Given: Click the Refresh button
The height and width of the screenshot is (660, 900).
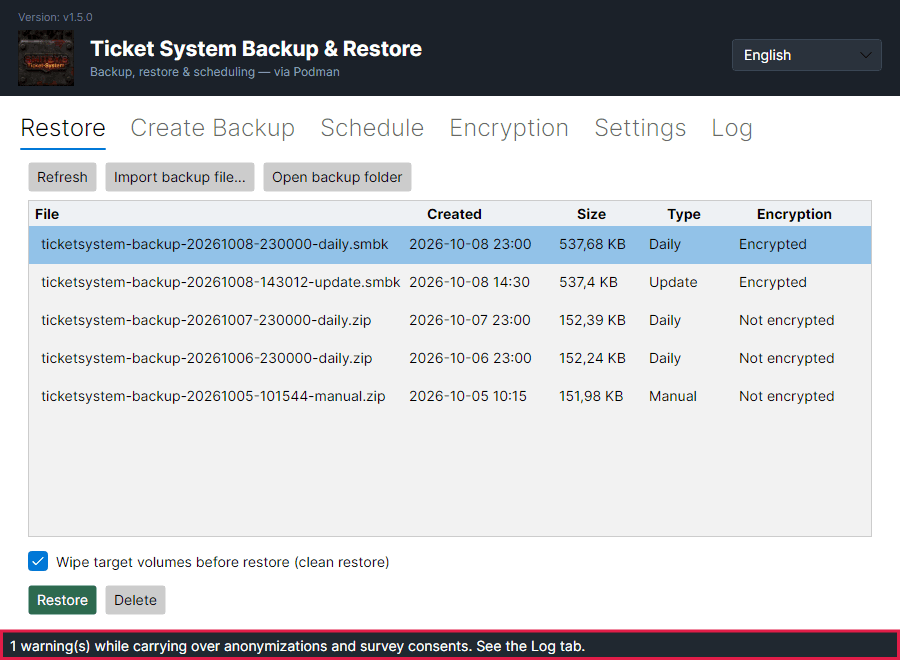Looking at the screenshot, I should [x=63, y=177].
